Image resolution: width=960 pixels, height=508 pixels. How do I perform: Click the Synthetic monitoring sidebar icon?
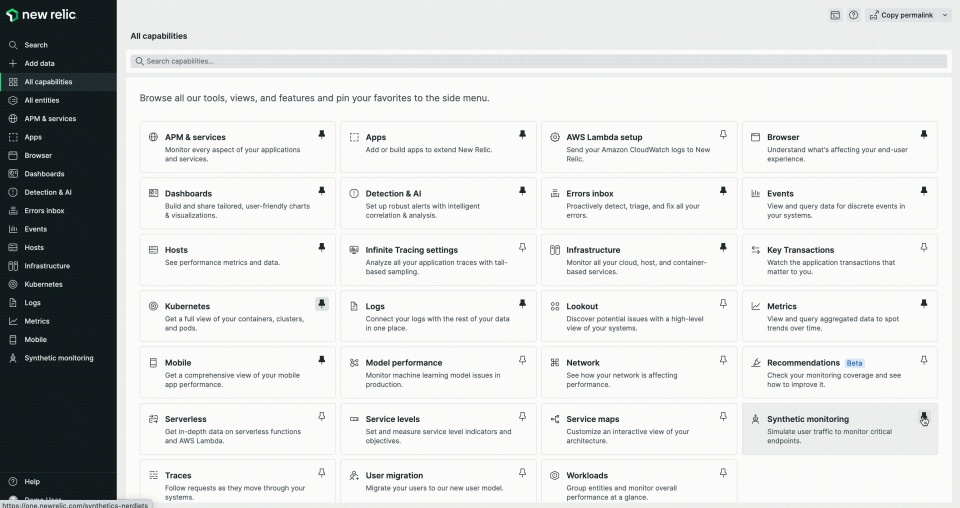(x=13, y=358)
